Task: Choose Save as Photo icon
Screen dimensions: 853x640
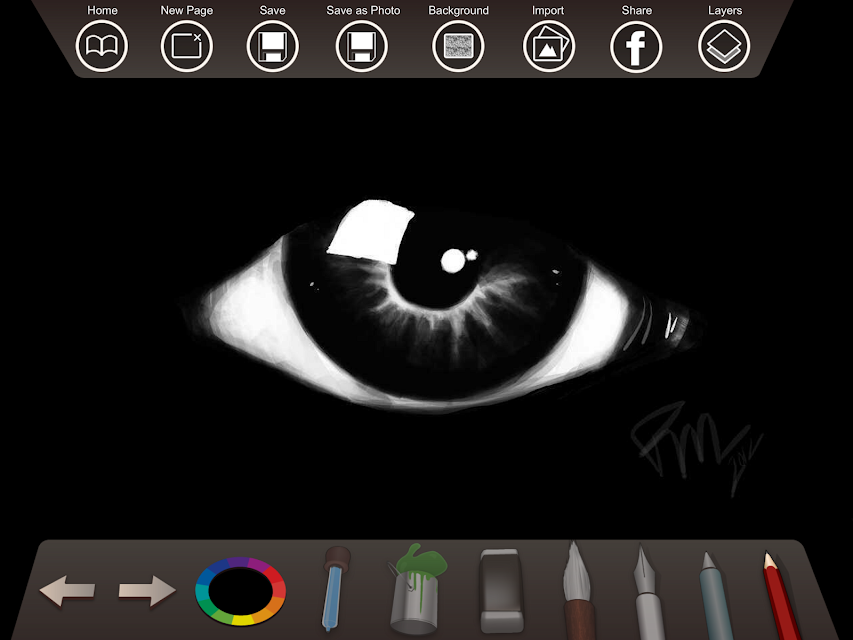Action: [362, 46]
